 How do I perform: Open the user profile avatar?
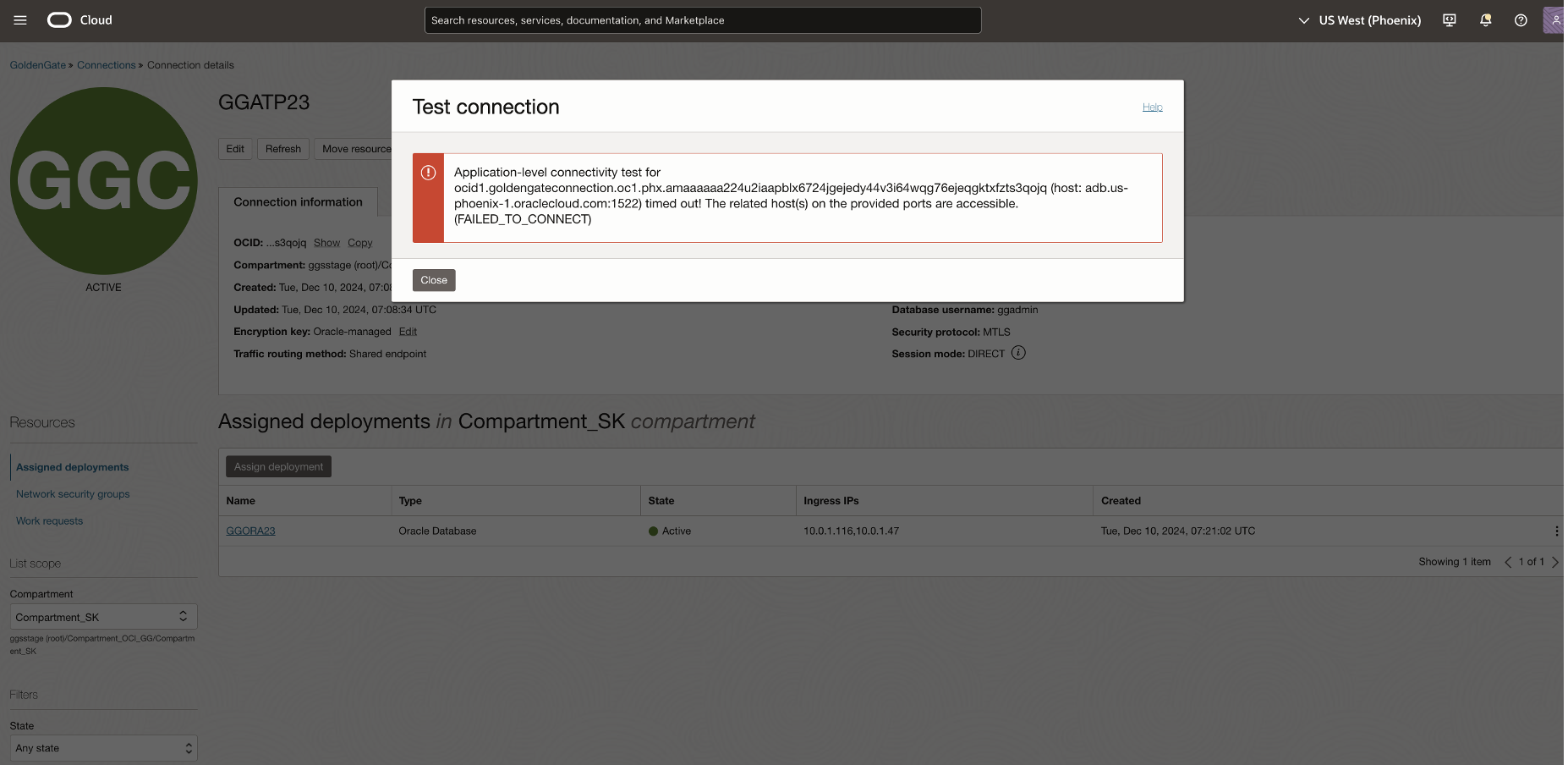[1554, 20]
